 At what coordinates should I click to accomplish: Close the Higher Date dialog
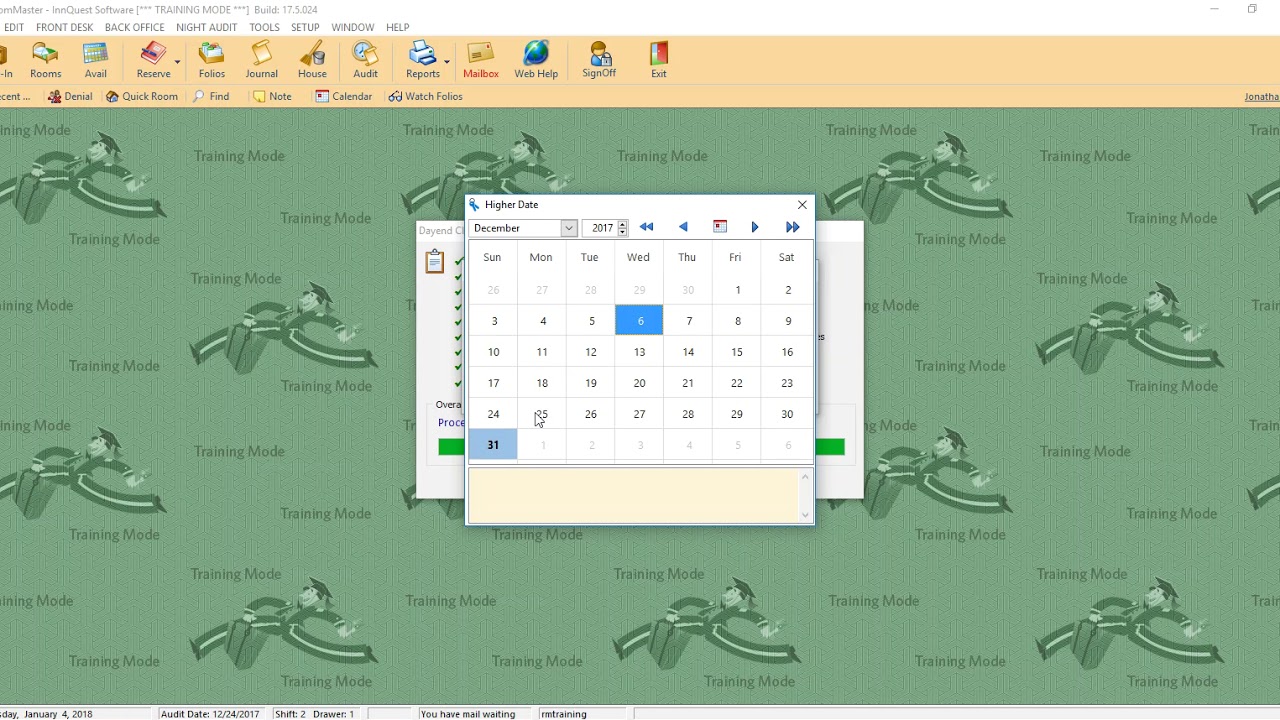802,205
